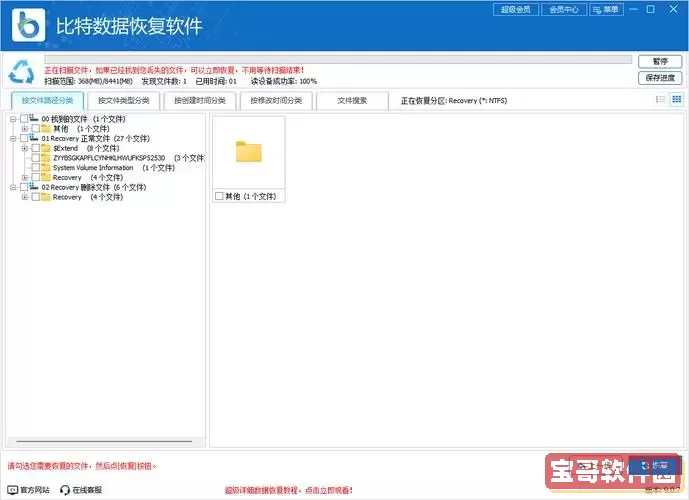
Task: Click the folder icon of $Extend
Action: [46, 148]
